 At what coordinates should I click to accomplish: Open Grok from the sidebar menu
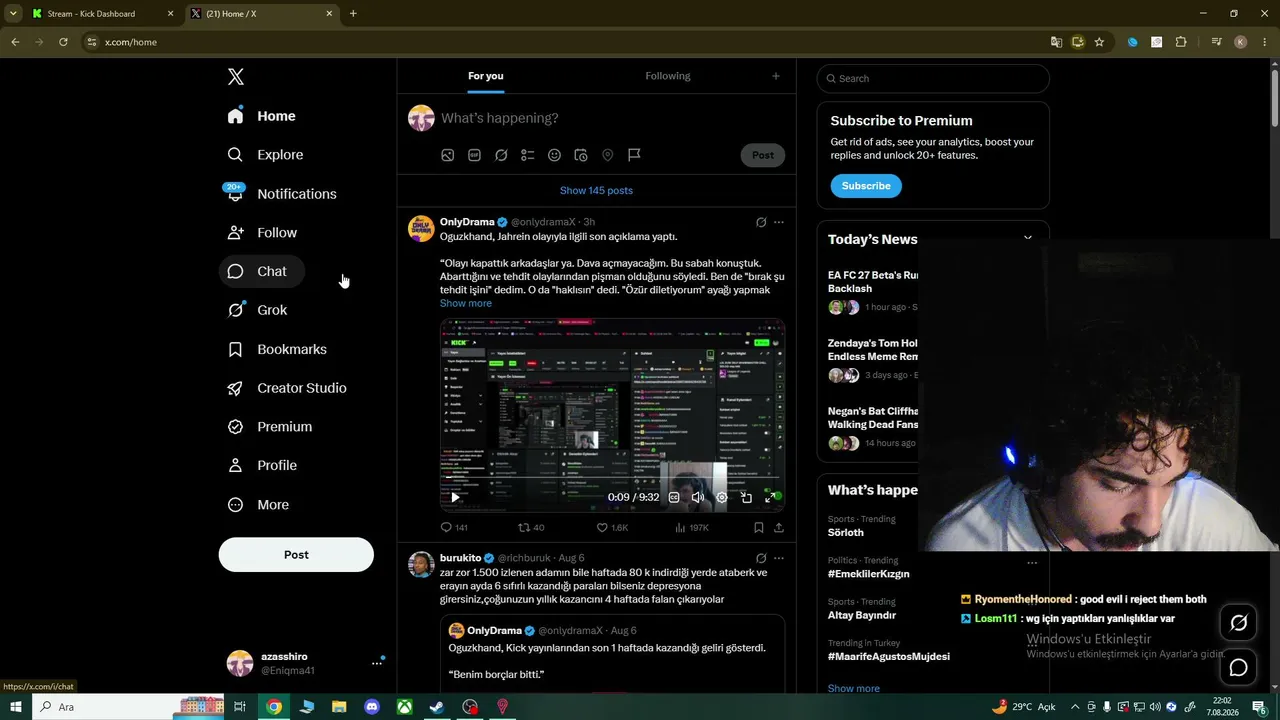click(258, 310)
